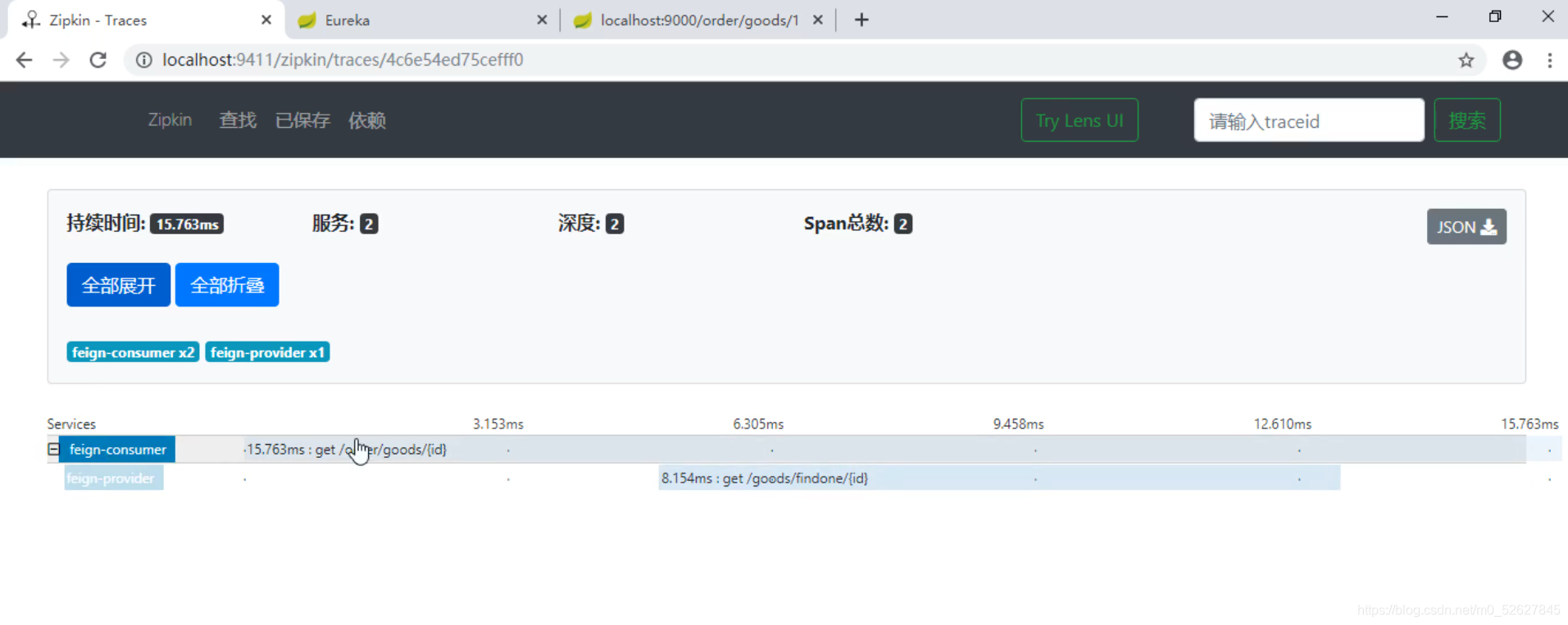Click the site info icon in the address bar

pyautogui.click(x=143, y=60)
